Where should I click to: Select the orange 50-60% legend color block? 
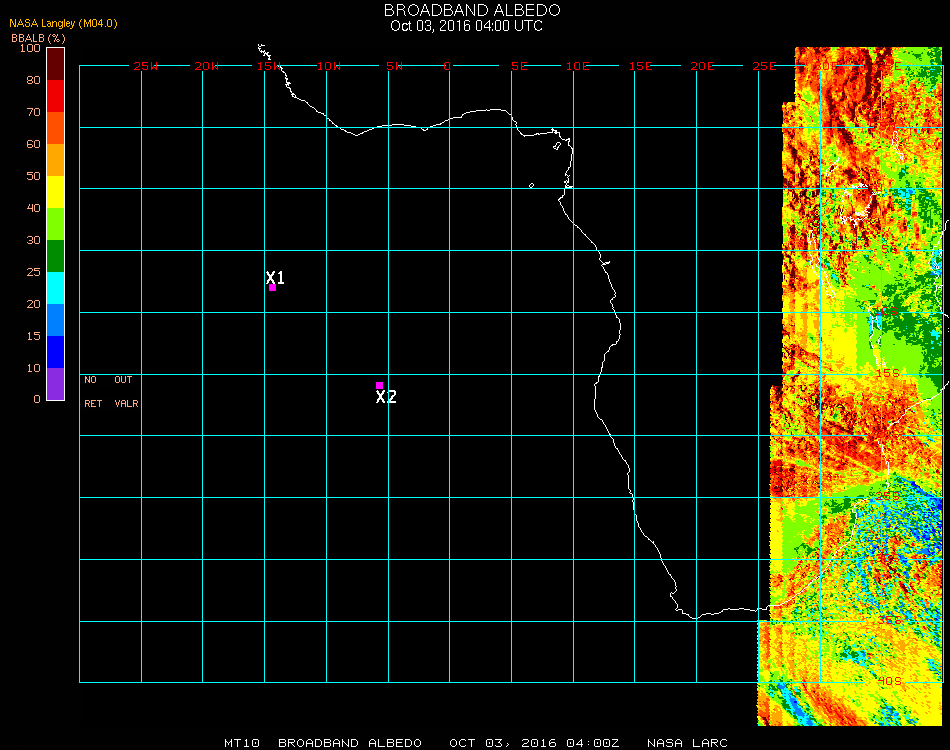[55, 160]
